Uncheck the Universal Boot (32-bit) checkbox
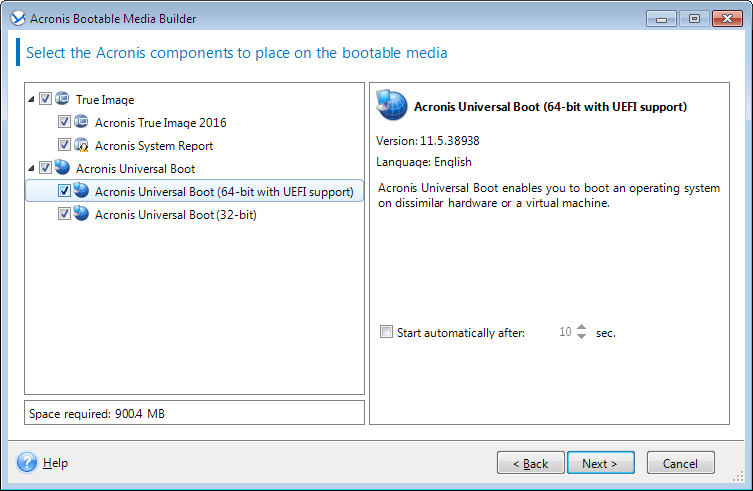The width and height of the screenshot is (753, 491). click(65, 214)
